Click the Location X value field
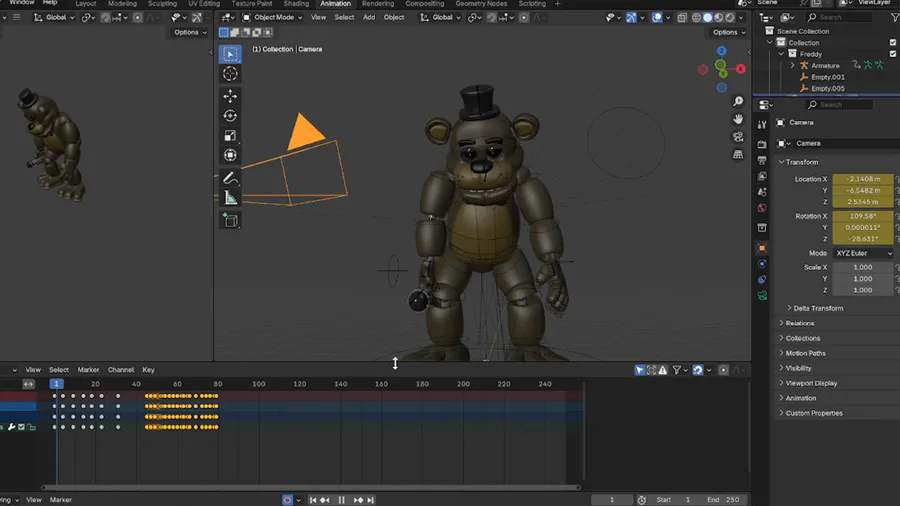The width and height of the screenshot is (900, 506). coord(862,179)
